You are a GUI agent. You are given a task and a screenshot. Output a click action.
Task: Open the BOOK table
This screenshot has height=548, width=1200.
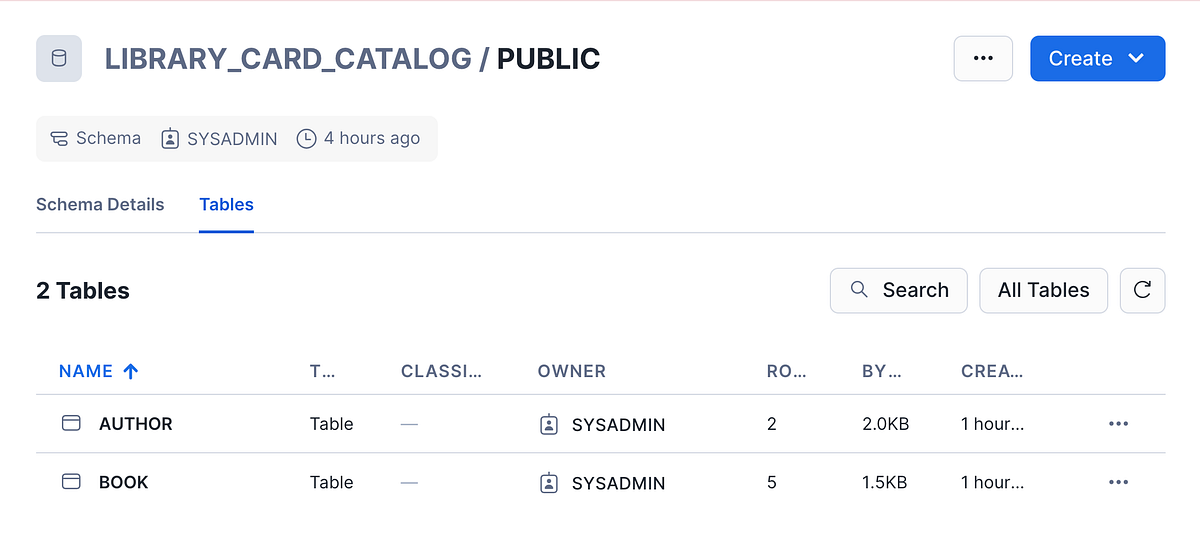click(x=124, y=482)
